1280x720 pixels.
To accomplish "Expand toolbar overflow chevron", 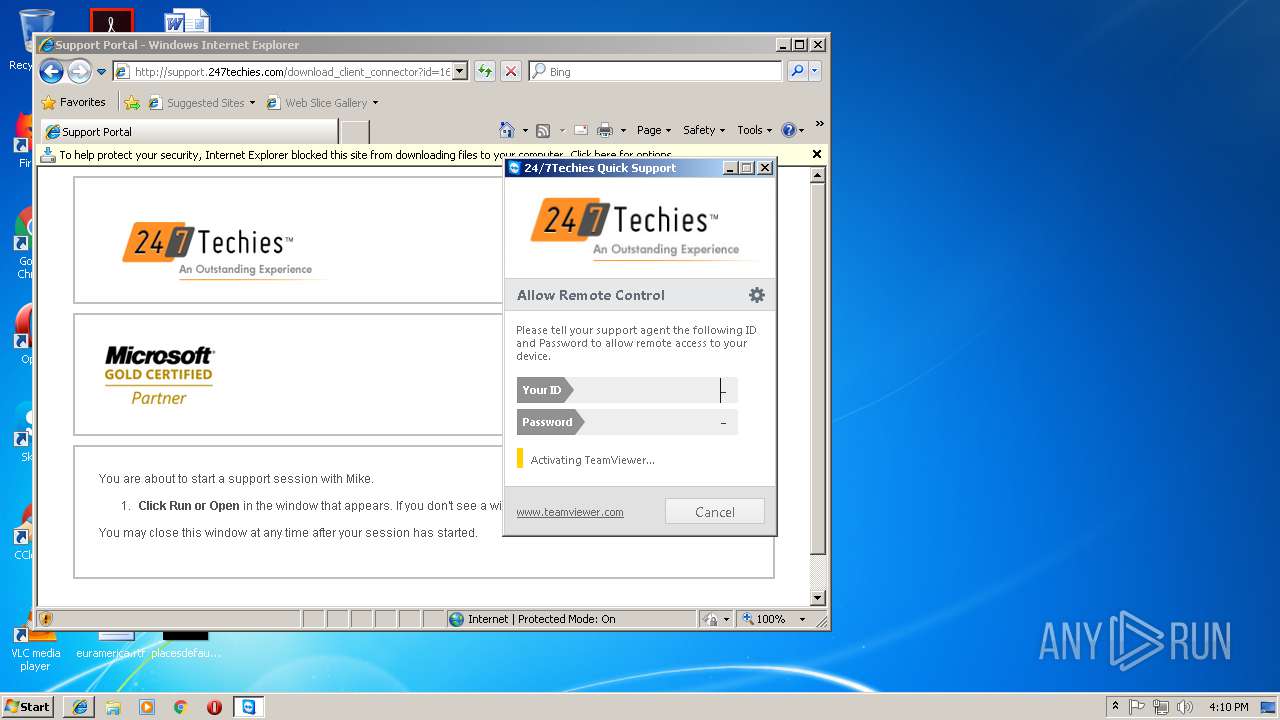I will (x=819, y=125).
